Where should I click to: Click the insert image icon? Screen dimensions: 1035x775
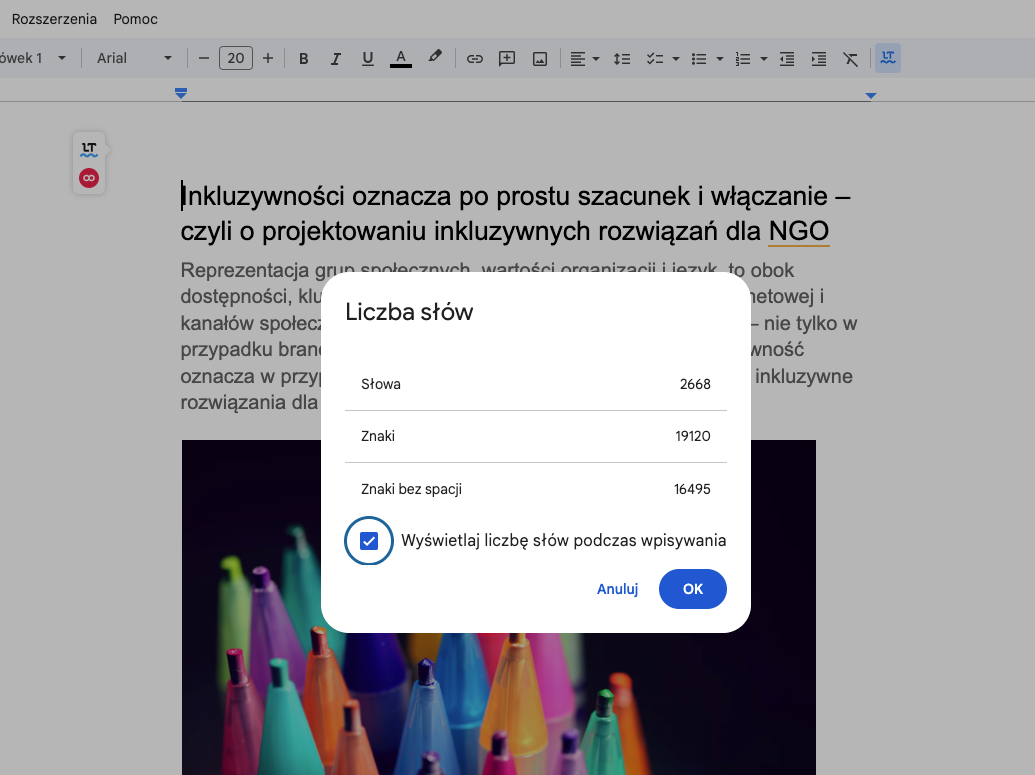(540, 59)
